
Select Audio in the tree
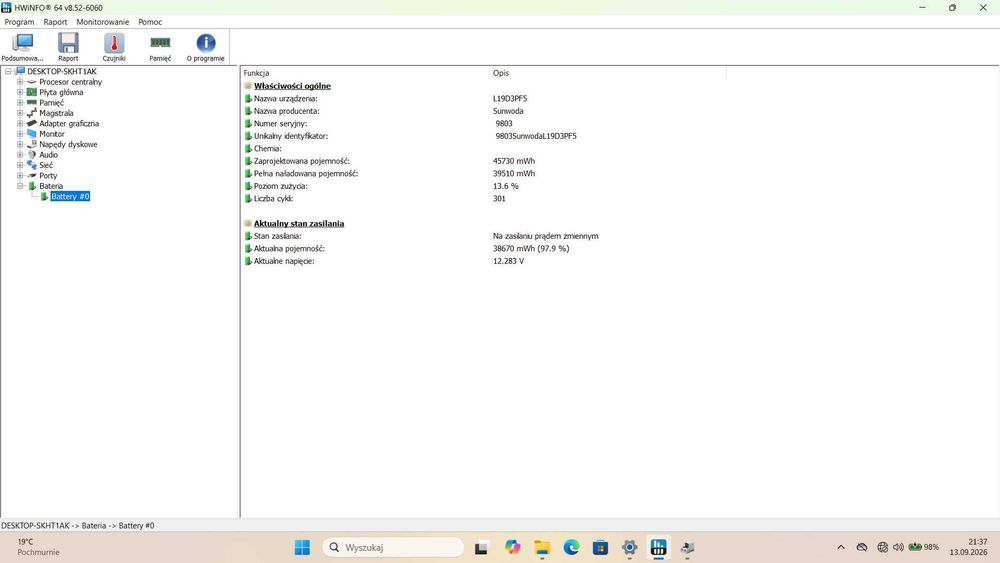click(x=48, y=155)
